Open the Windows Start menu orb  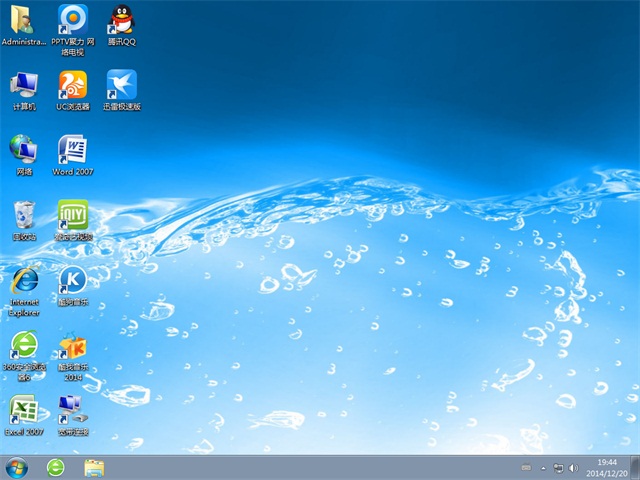(17, 467)
